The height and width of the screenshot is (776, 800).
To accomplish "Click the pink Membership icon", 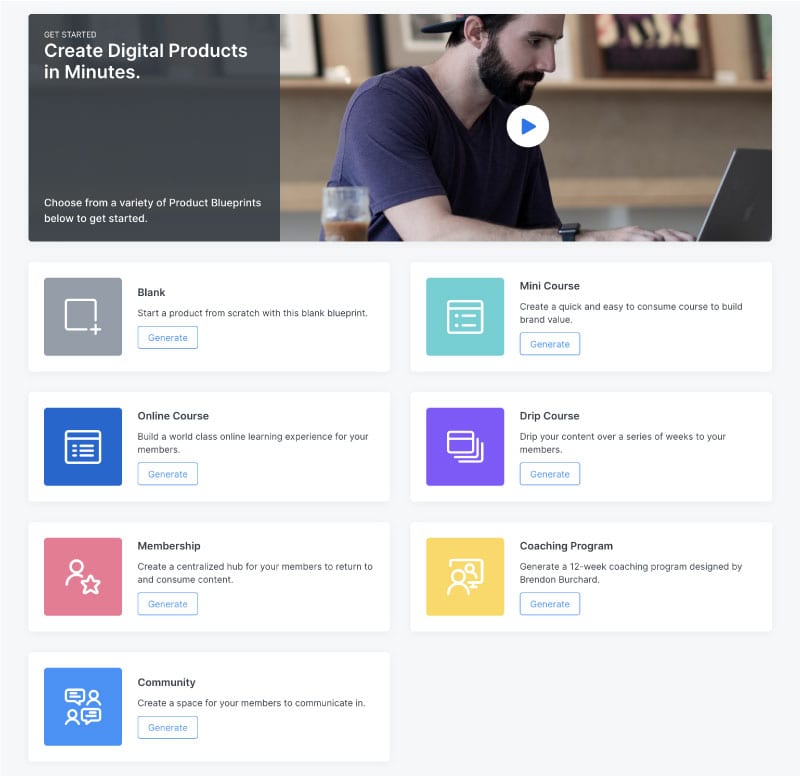I will point(83,576).
